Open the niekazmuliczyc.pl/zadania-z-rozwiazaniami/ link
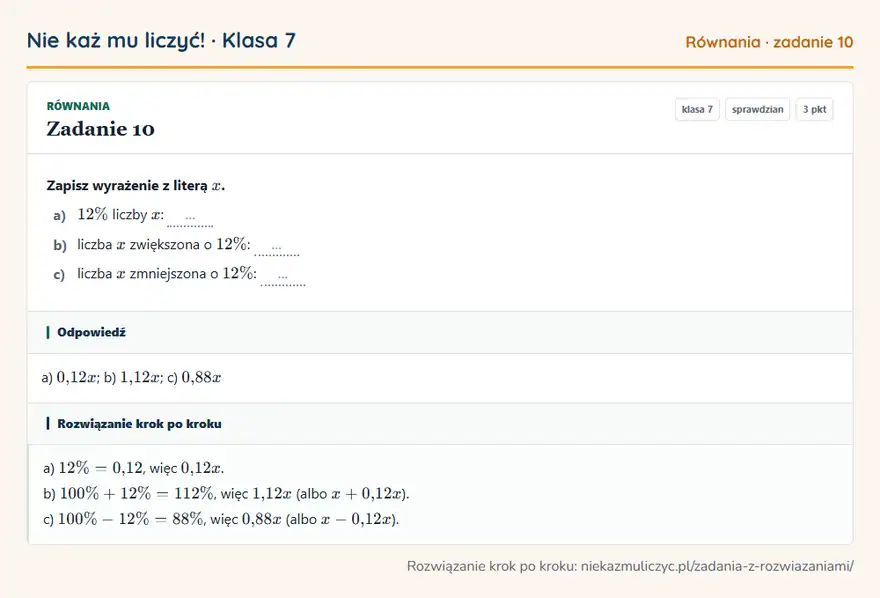 pyautogui.click(x=717, y=566)
